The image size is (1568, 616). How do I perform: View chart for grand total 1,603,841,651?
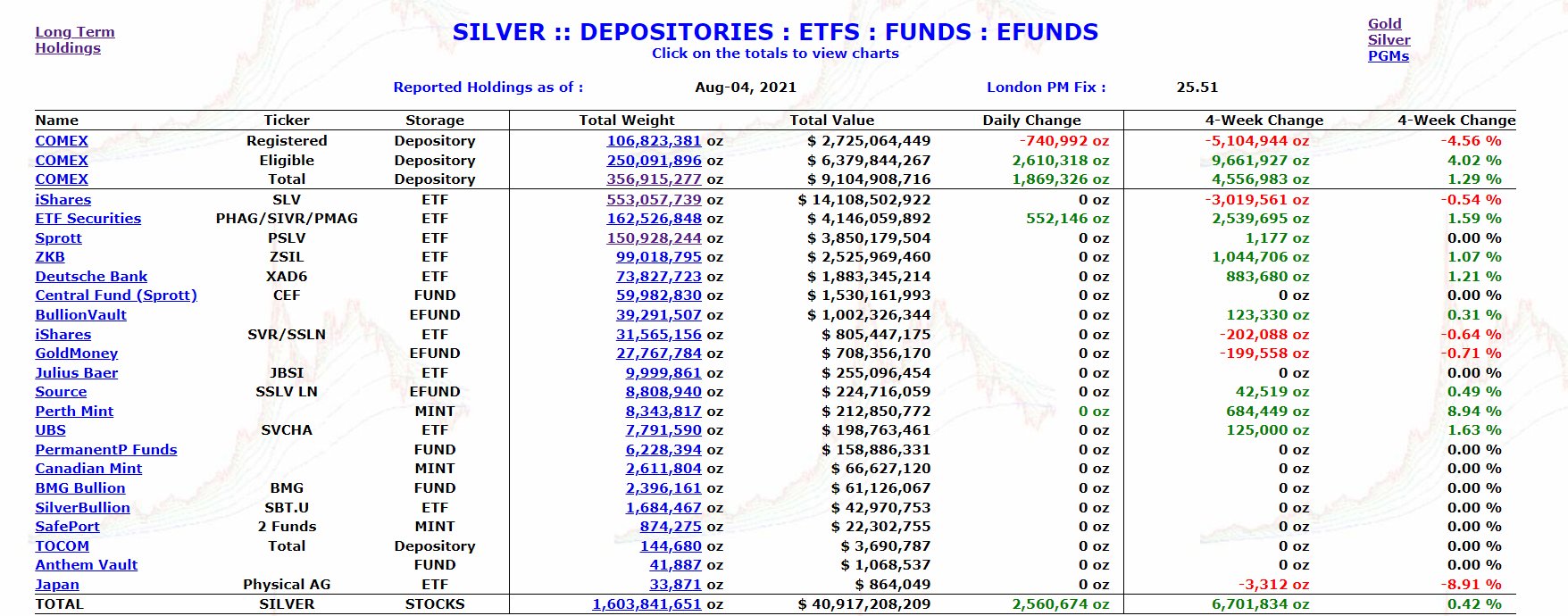click(647, 604)
